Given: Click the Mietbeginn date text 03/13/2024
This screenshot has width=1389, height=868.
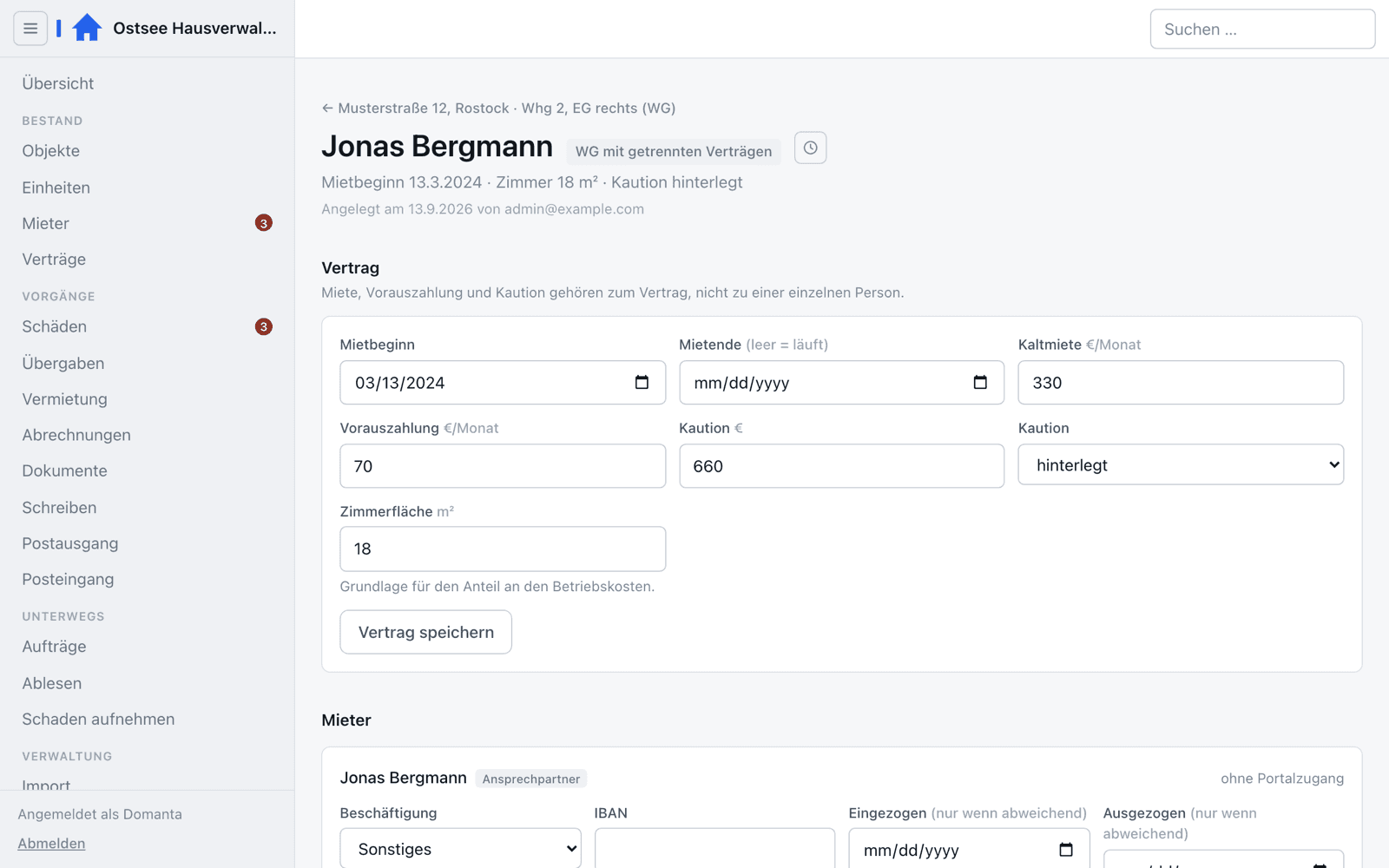Looking at the screenshot, I should click(400, 383).
